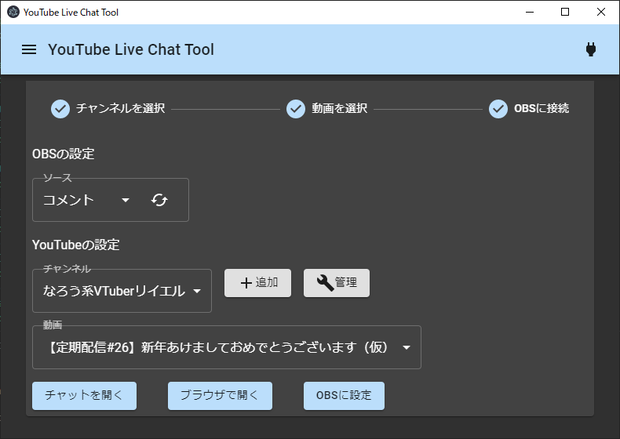Click the 管理 wrench button
This screenshot has height=439, width=620.
pyautogui.click(x=337, y=283)
